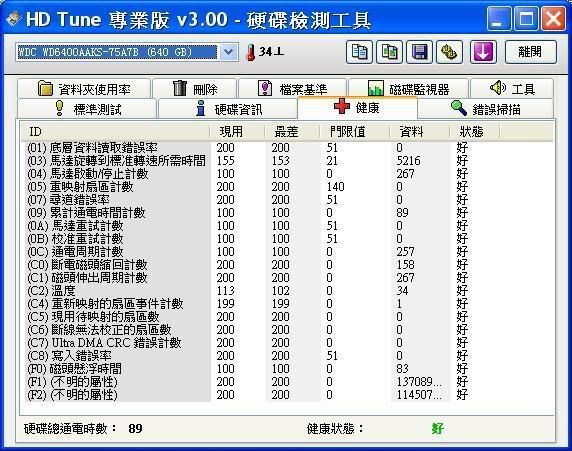Click data value 5216 in row 03

[409, 161]
